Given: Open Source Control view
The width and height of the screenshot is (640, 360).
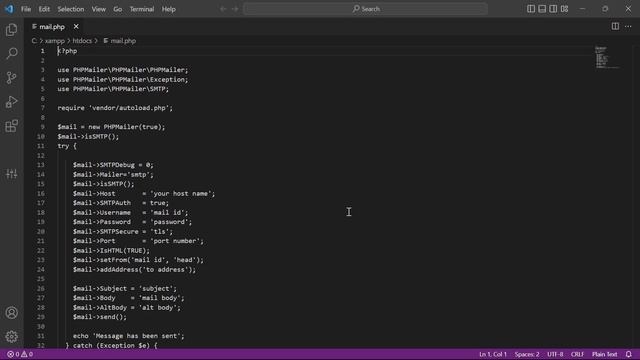Looking at the screenshot, I should tap(11, 78).
